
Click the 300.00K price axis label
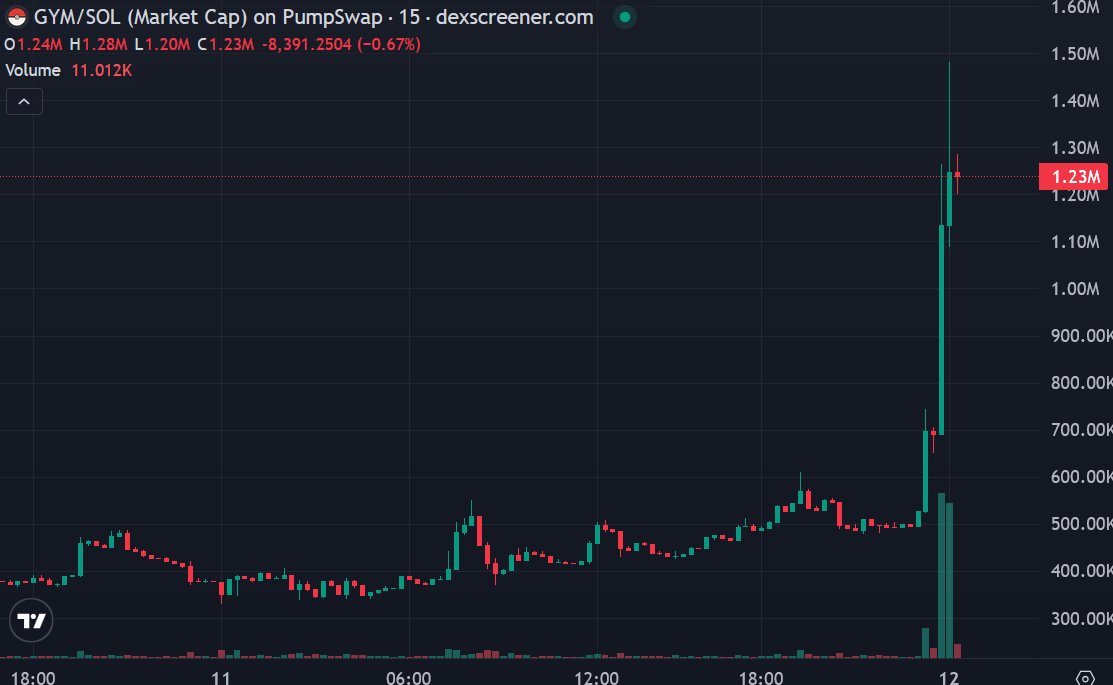point(1081,618)
